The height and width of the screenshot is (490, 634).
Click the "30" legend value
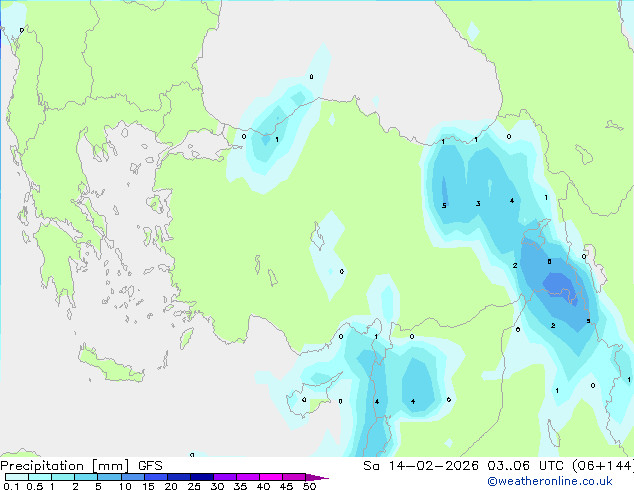click(x=217, y=486)
